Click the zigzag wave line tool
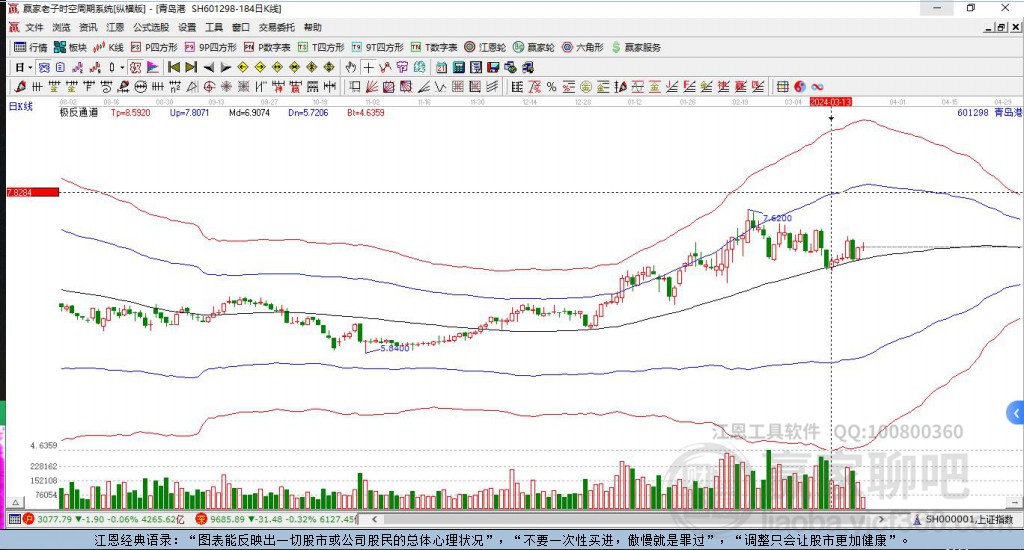 [441, 86]
